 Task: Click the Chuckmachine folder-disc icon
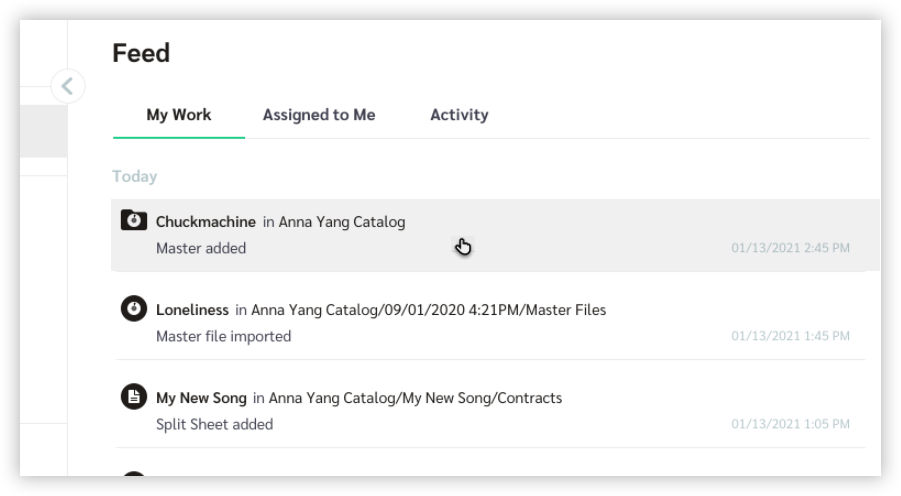(134, 220)
